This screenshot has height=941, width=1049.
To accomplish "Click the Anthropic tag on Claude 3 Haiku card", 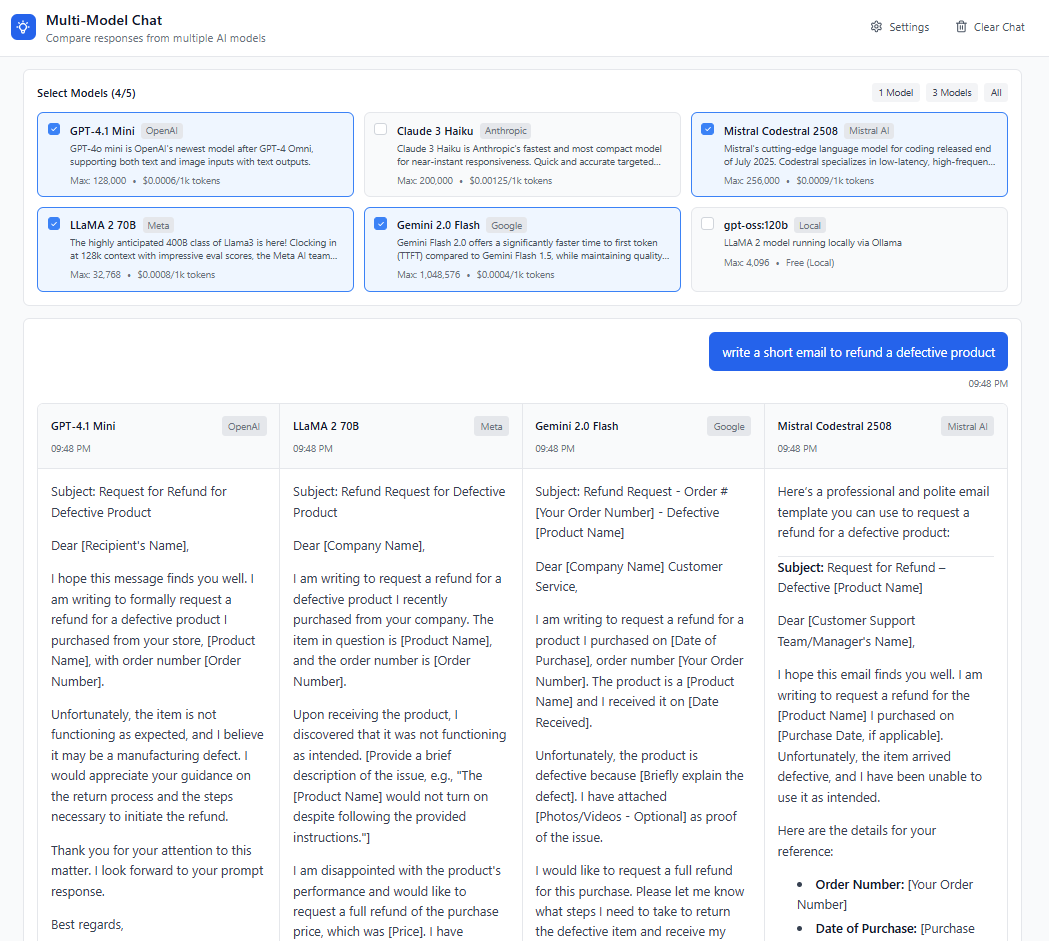I will [506, 131].
